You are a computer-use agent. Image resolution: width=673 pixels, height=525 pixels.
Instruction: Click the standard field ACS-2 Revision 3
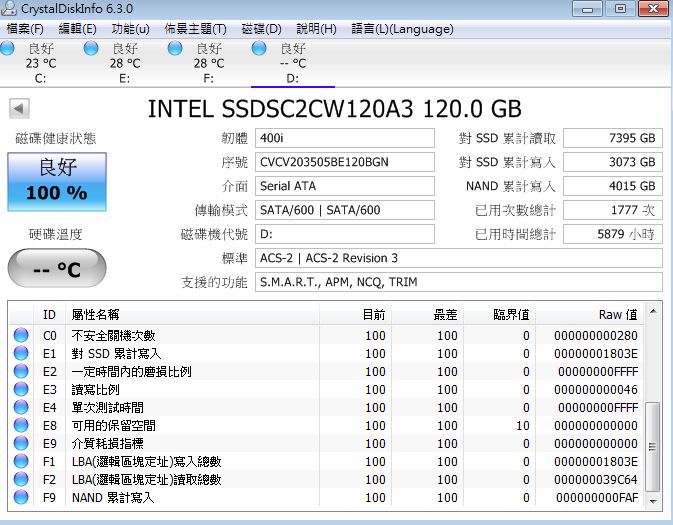(x=459, y=258)
